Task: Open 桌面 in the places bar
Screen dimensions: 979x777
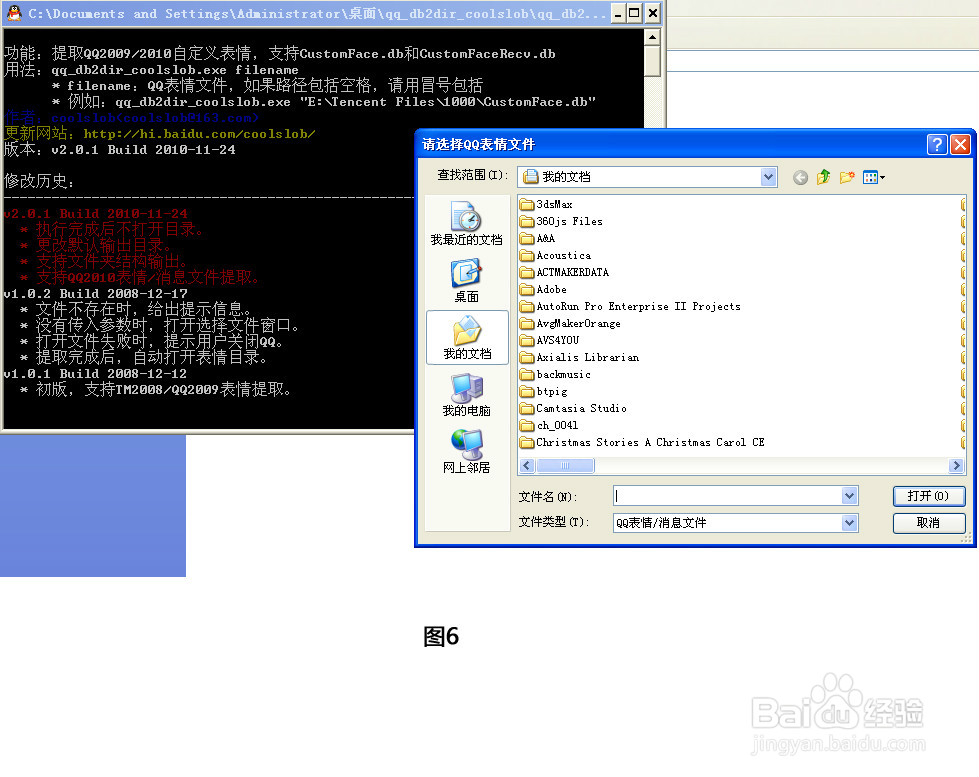Action: coord(466,281)
